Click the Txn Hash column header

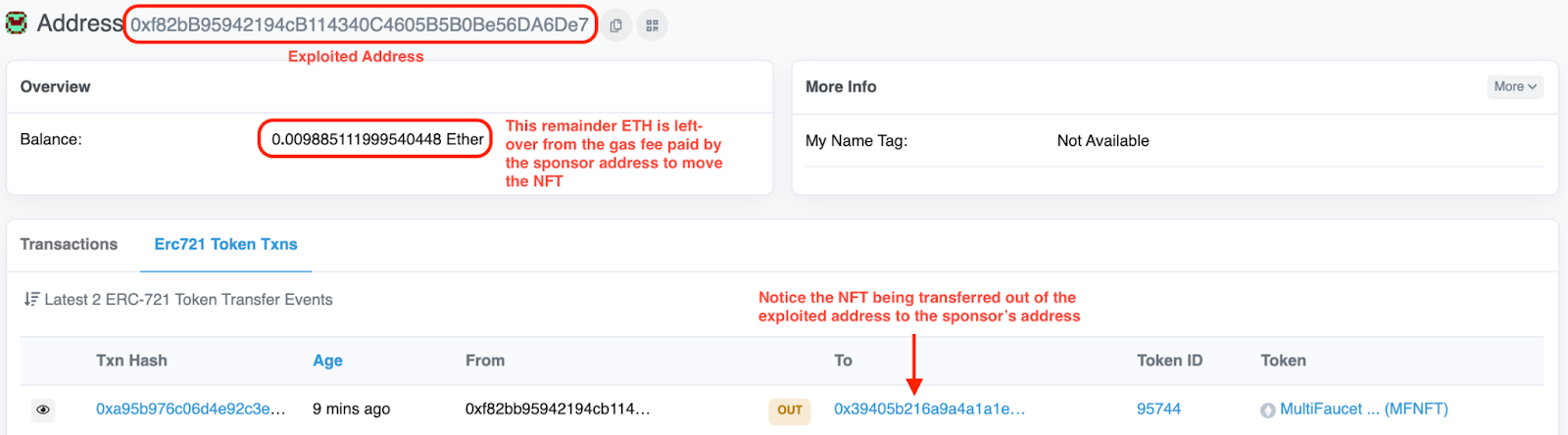(131, 361)
